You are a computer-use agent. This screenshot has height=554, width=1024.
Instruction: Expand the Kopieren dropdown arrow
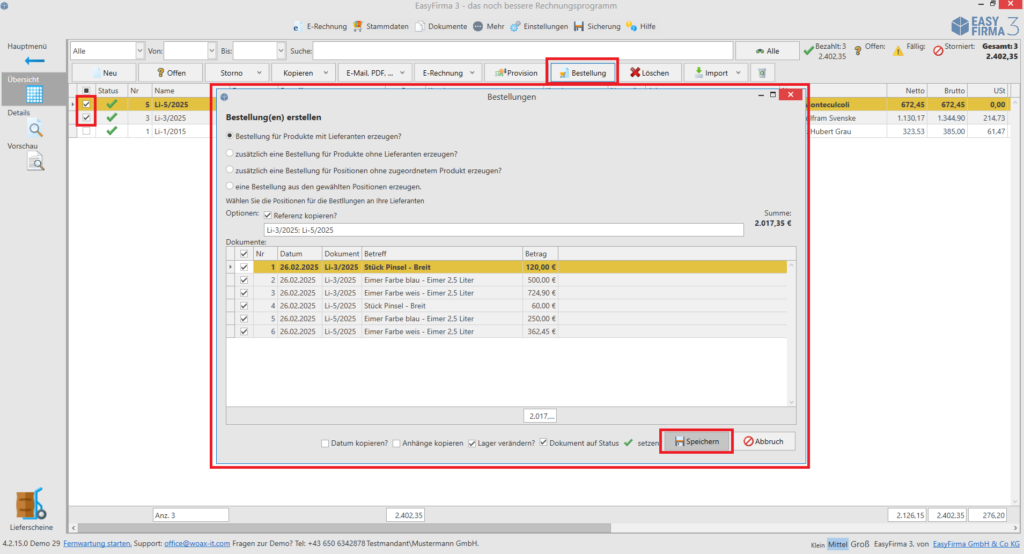click(325, 73)
